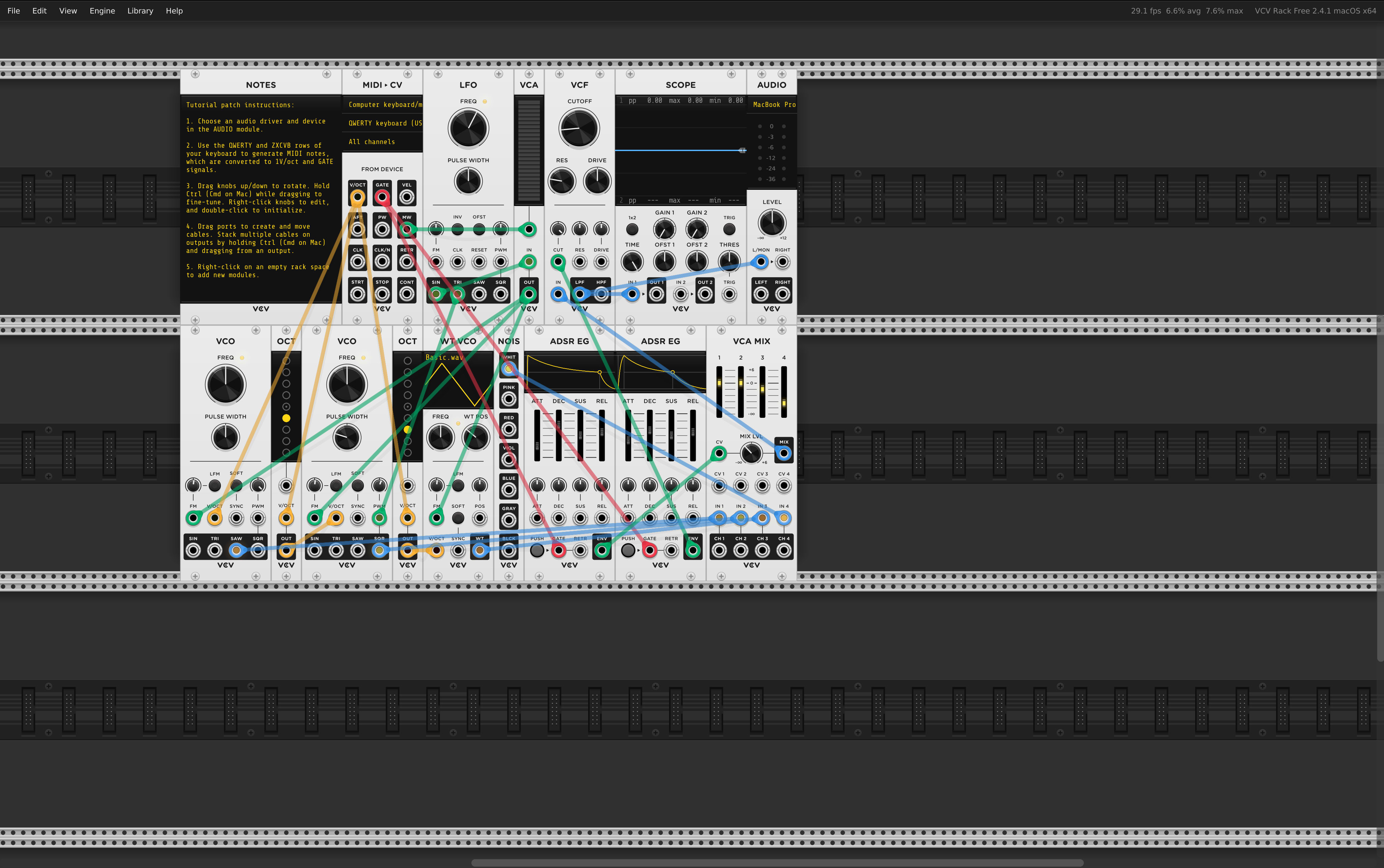
Task: Toggle the first VCO's SOFT sync switch
Action: [236, 486]
